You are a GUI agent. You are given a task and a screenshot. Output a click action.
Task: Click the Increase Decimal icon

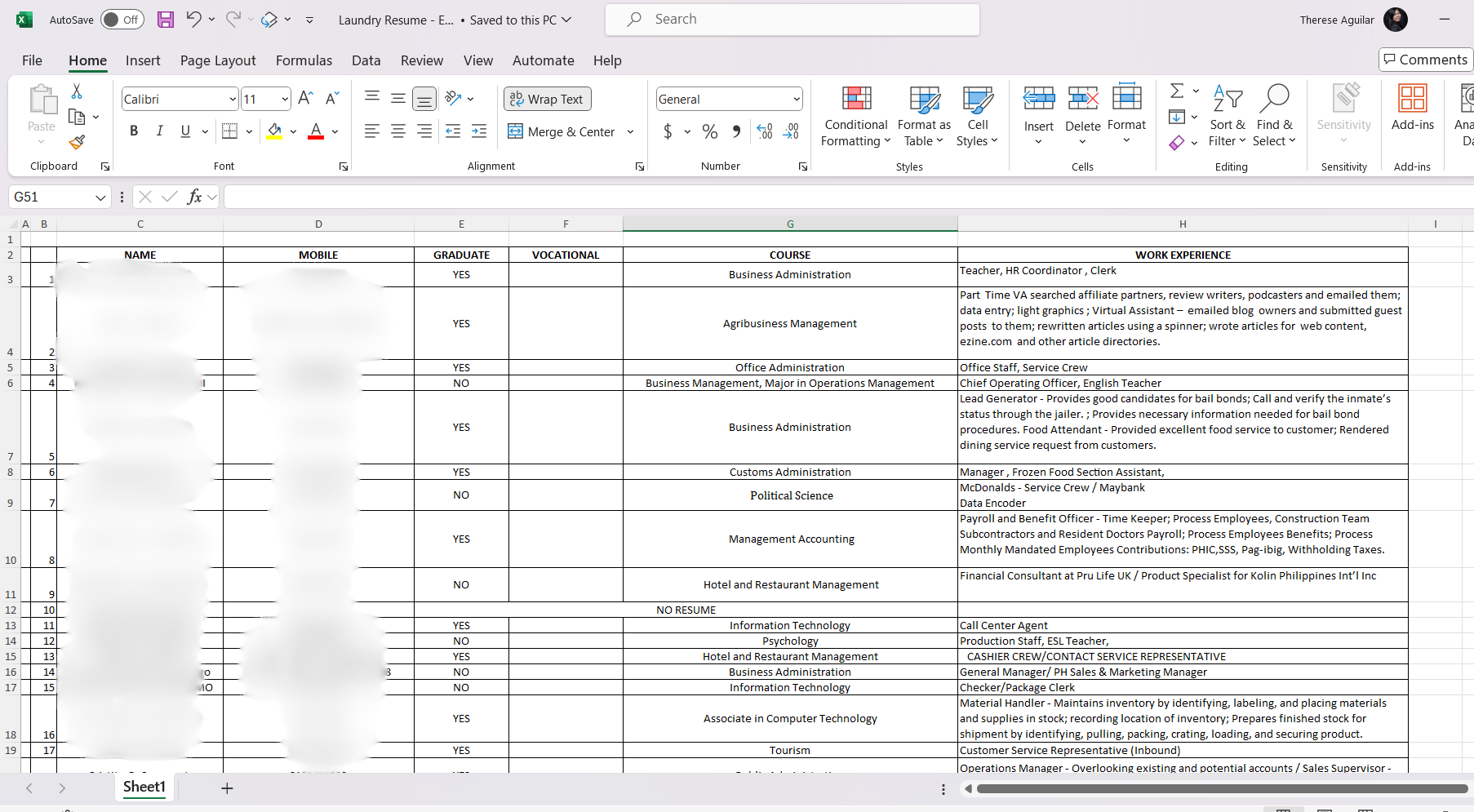coord(765,131)
